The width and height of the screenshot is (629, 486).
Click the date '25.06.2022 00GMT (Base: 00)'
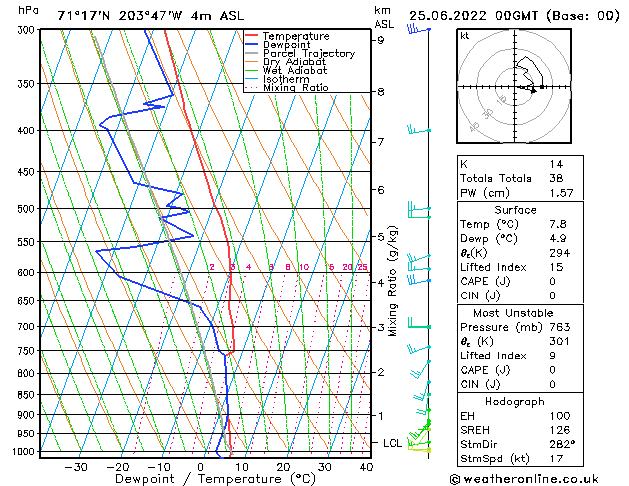[x=514, y=16]
